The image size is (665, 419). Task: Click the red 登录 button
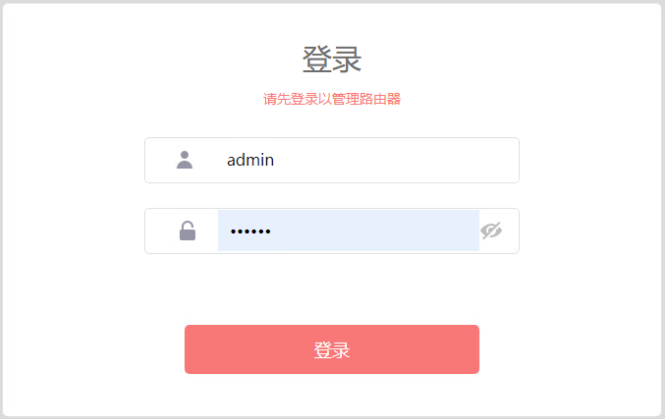(x=331, y=349)
